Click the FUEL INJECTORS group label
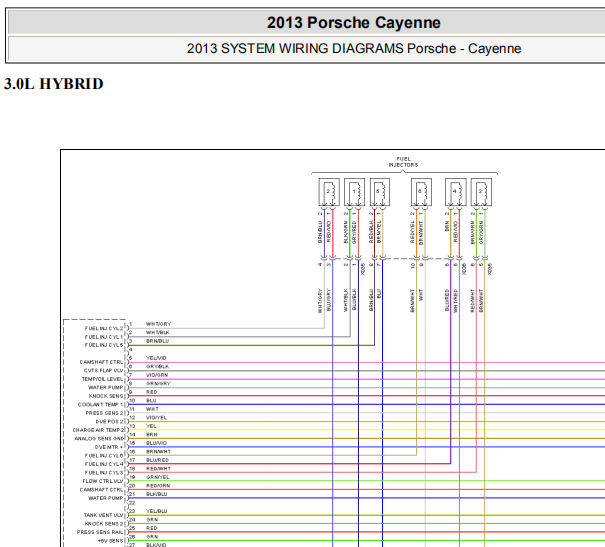 click(403, 162)
